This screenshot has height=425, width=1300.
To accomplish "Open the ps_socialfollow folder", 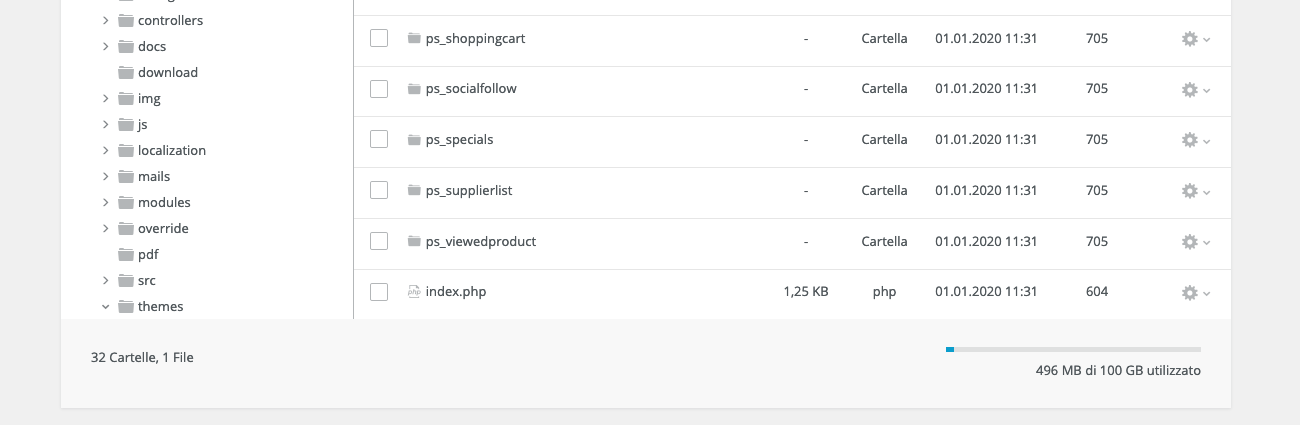I will tap(470, 88).
